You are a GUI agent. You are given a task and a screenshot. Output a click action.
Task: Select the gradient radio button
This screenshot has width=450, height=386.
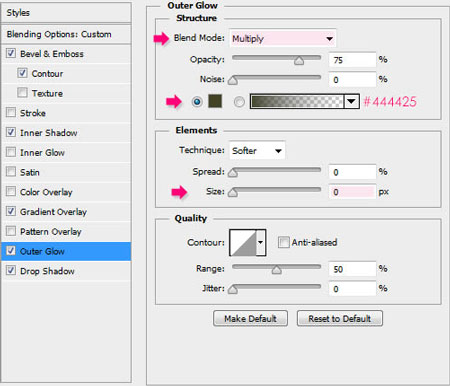239,101
